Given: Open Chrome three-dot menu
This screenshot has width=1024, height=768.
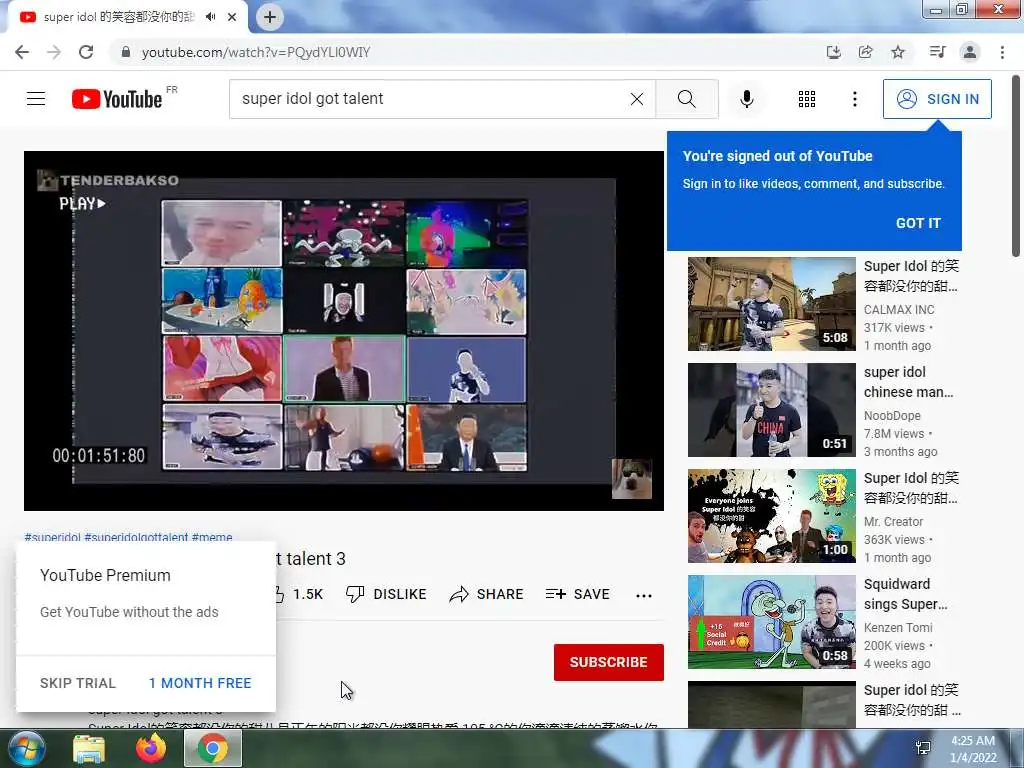Looking at the screenshot, I should (x=1002, y=52).
